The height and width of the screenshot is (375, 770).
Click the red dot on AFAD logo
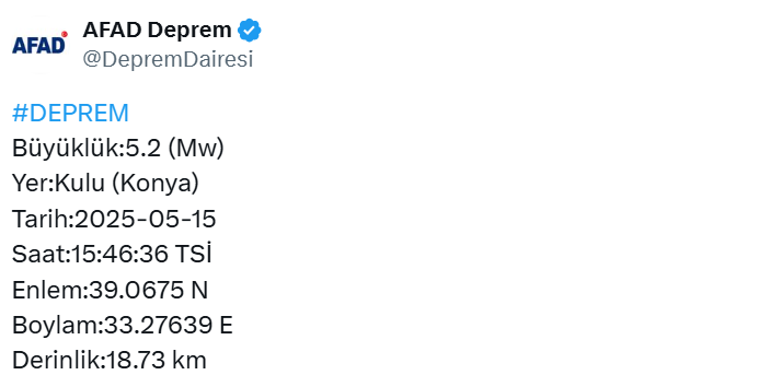click(x=64, y=34)
